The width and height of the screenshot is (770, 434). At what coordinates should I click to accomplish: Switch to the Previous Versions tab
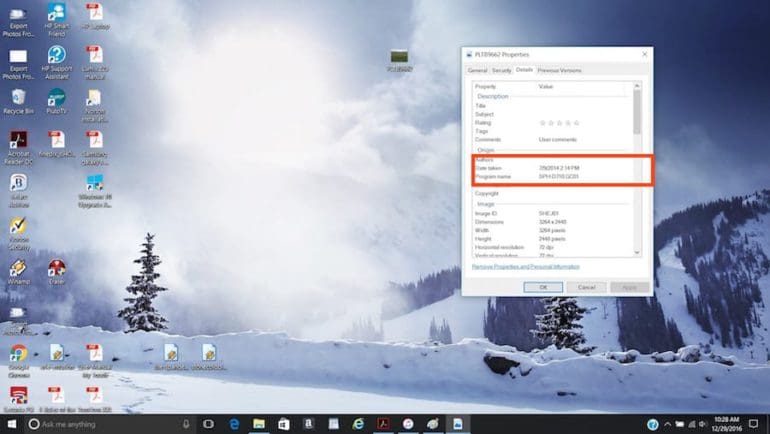[x=559, y=71]
